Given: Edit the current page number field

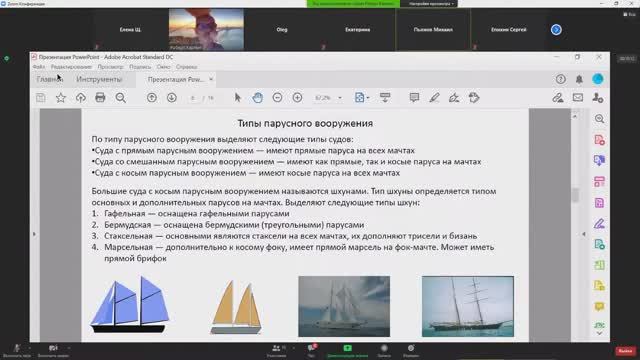Looking at the screenshot, I should point(193,98).
